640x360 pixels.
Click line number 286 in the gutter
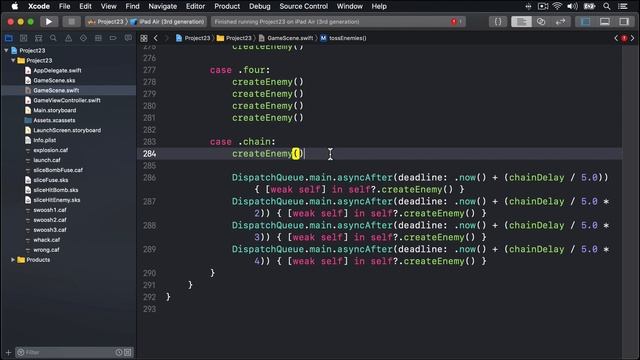click(149, 178)
